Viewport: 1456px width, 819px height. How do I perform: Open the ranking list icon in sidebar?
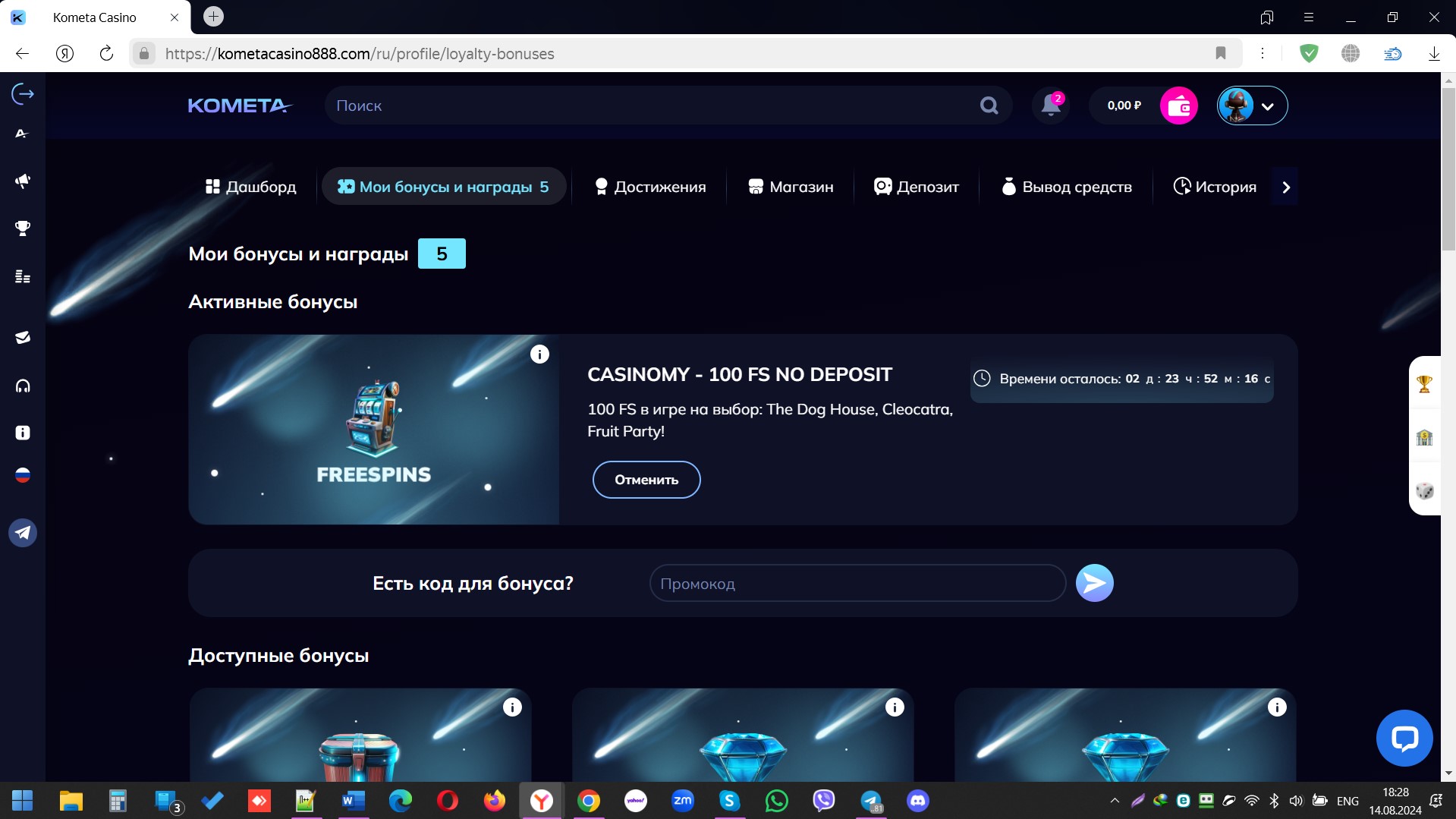[23, 276]
